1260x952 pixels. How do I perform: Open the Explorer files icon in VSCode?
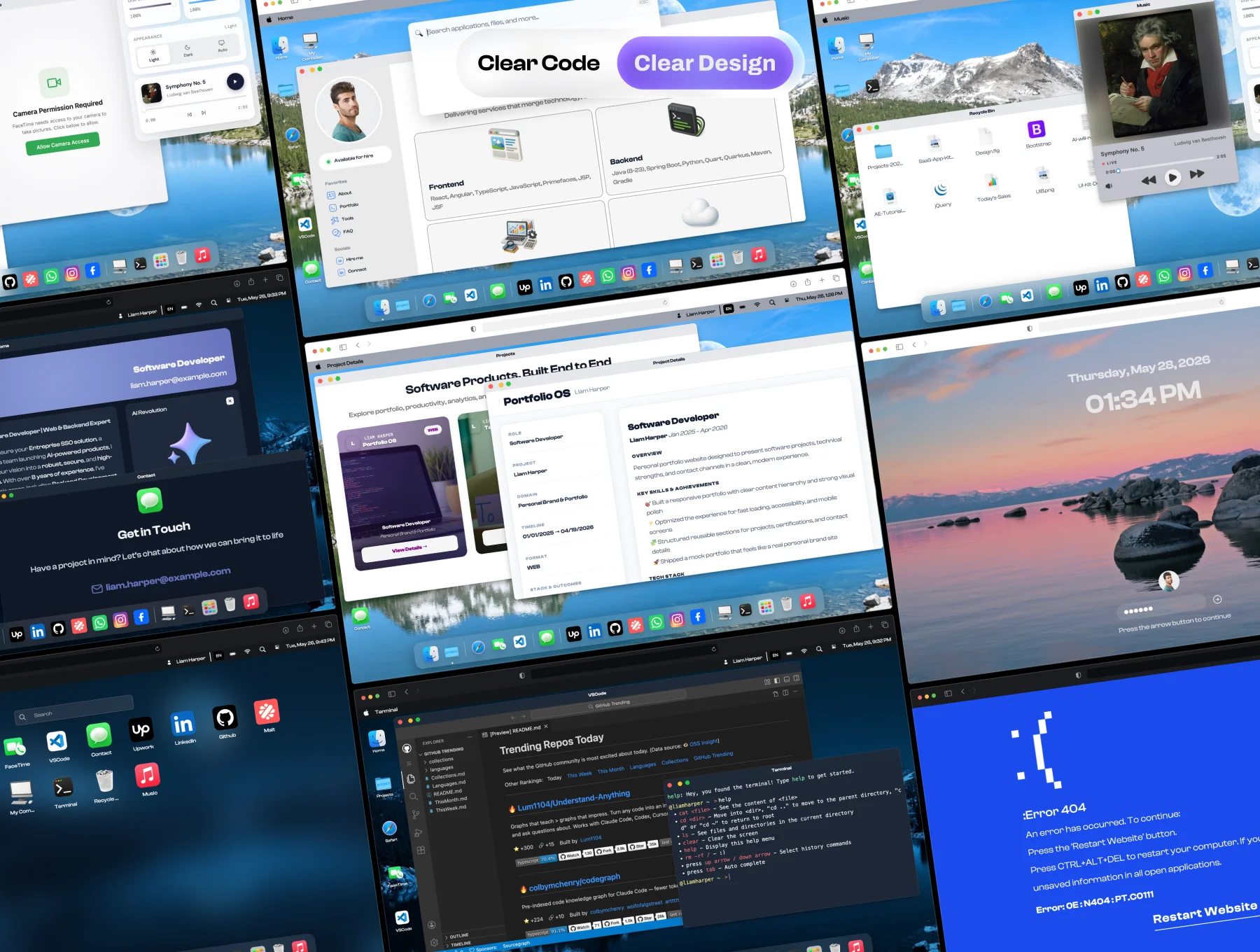click(x=410, y=778)
